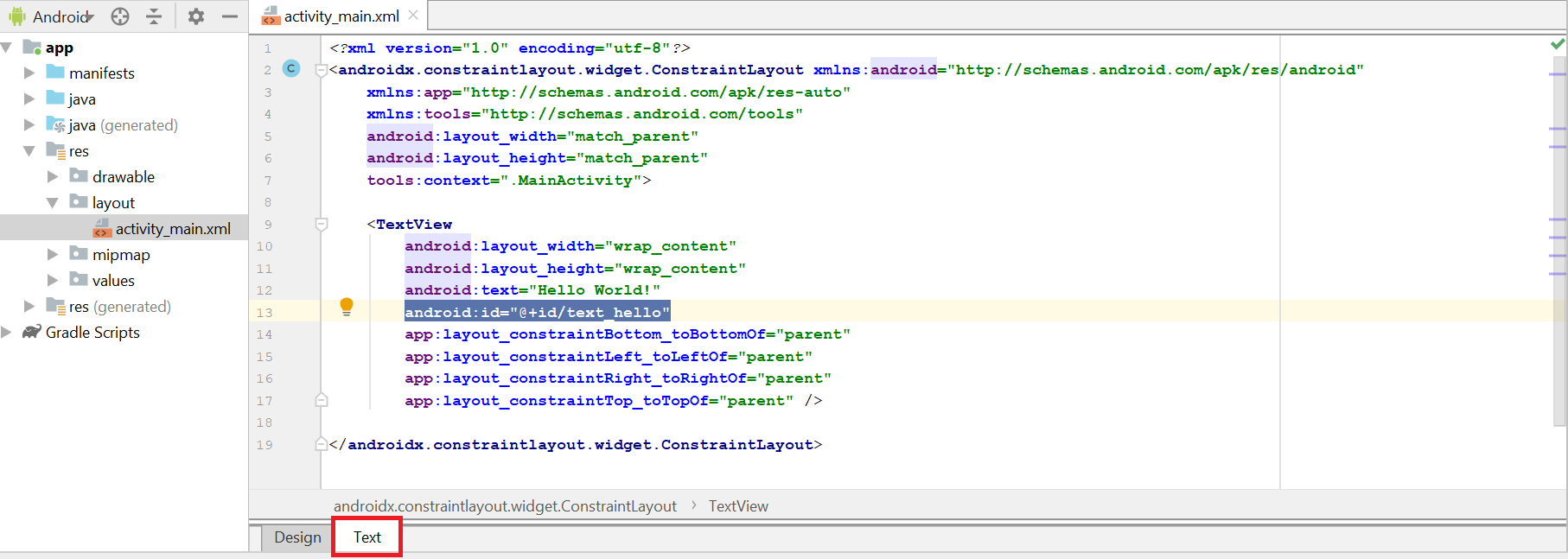
Task: Select the drawable folder
Action: (124, 177)
